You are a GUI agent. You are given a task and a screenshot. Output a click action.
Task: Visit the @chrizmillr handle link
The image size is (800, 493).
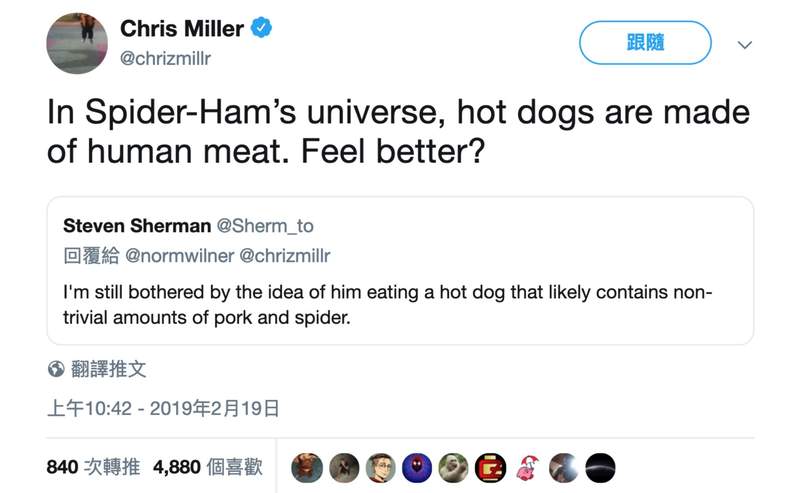[165, 58]
